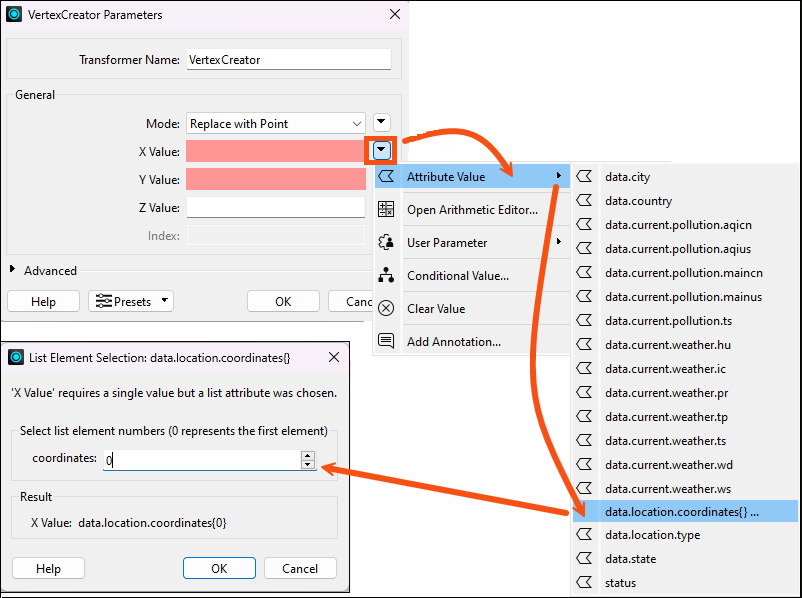Image resolution: width=802 pixels, height=598 pixels.
Task: Click the Add Annotation speech bubble icon
Action: pos(386,342)
